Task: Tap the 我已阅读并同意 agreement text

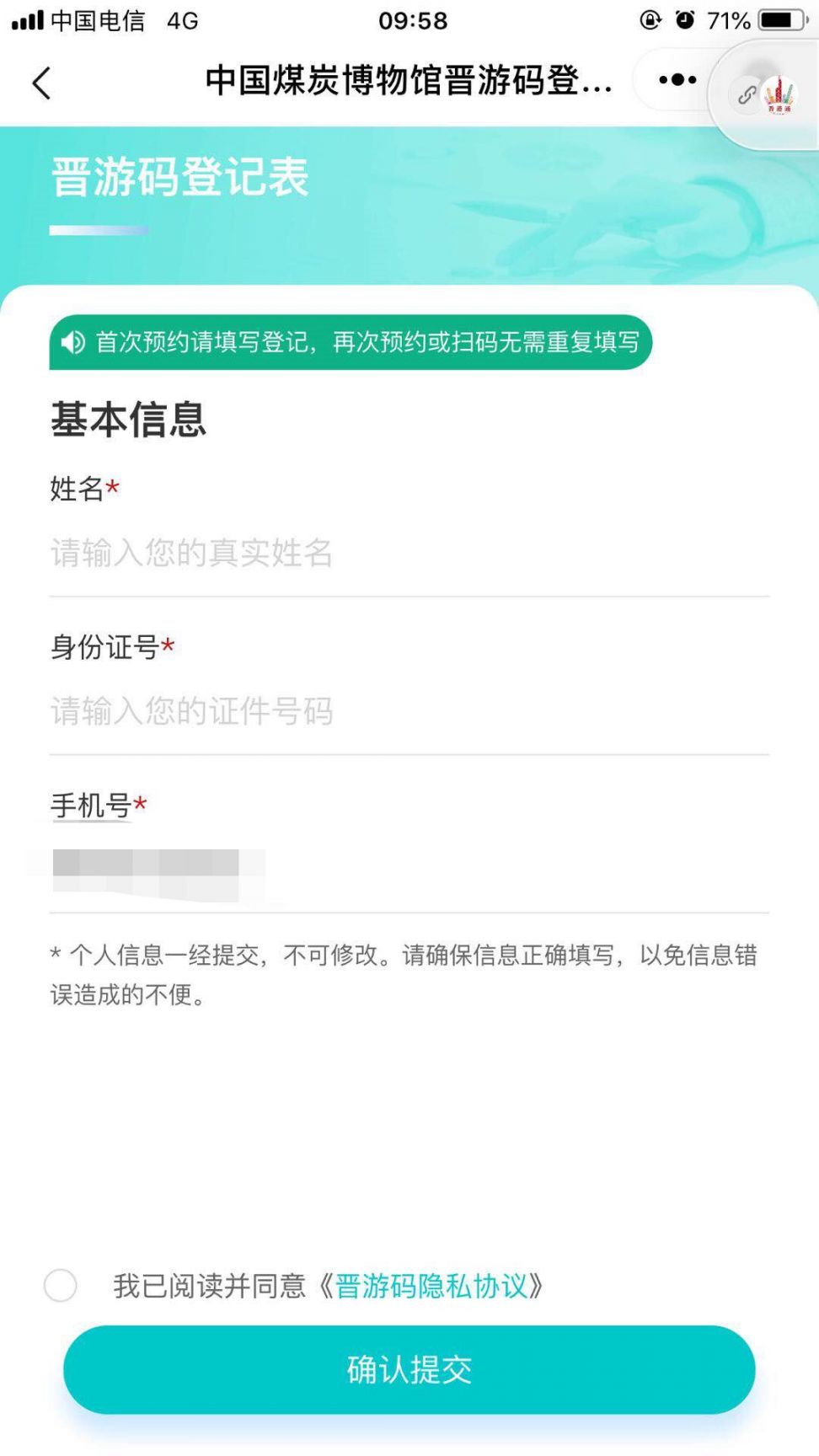Action: tap(210, 1286)
